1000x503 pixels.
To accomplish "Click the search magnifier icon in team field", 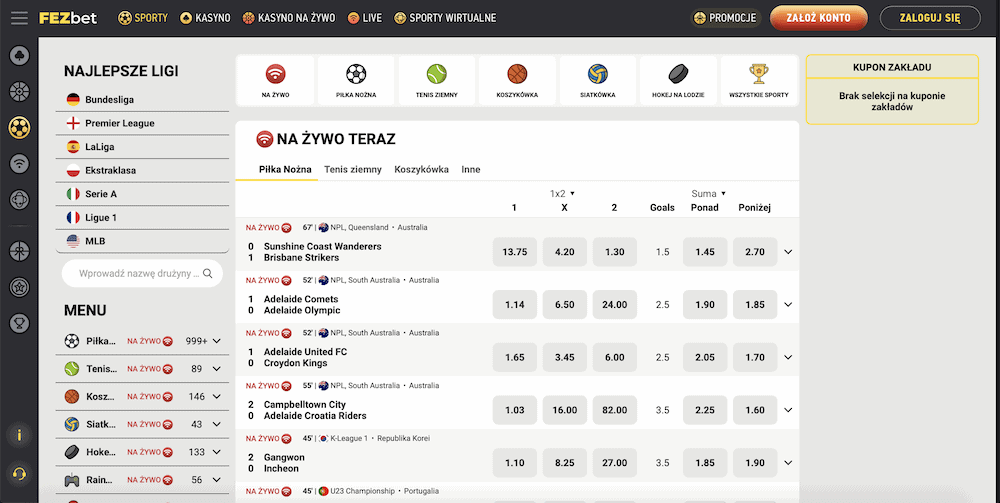I will (207, 273).
